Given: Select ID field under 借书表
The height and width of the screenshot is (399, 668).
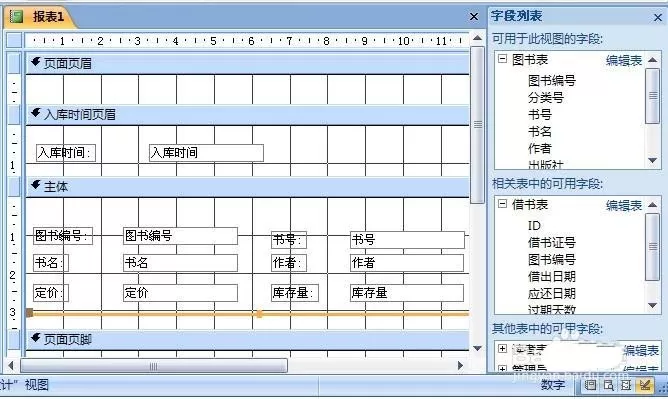Looking at the screenshot, I should [x=534, y=225].
